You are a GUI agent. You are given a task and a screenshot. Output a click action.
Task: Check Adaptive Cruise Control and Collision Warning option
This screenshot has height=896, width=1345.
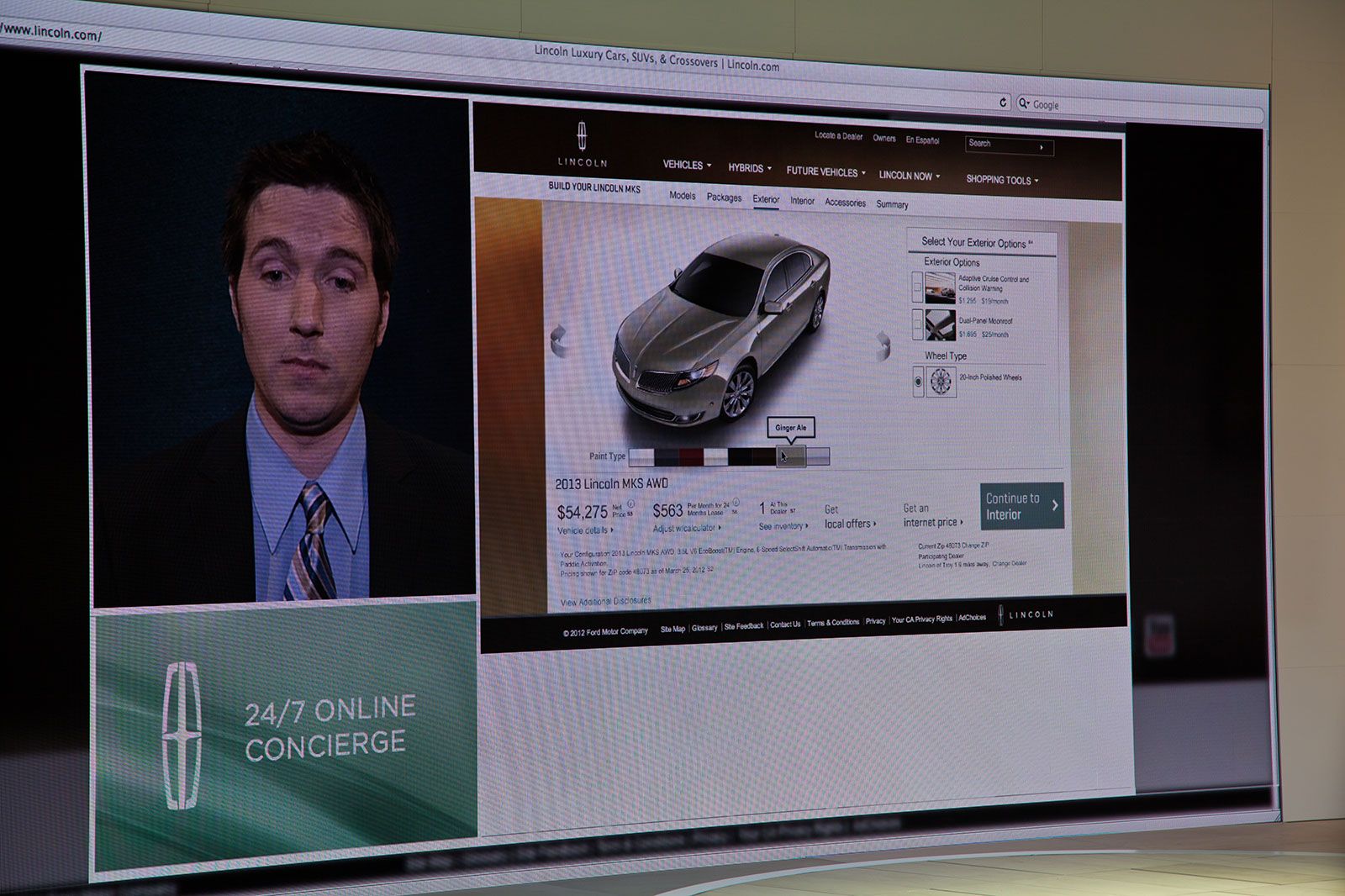pos(917,287)
